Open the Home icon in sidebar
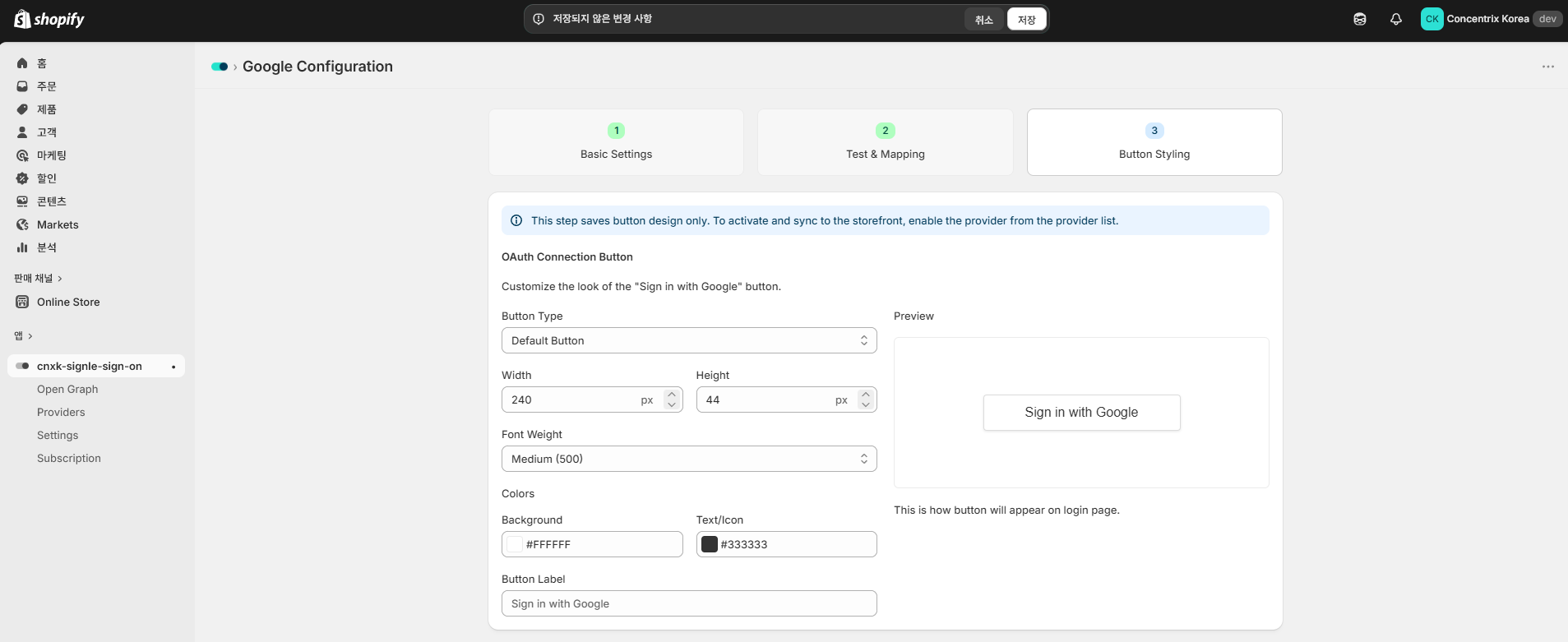This screenshot has height=642, width=1568. (22, 63)
